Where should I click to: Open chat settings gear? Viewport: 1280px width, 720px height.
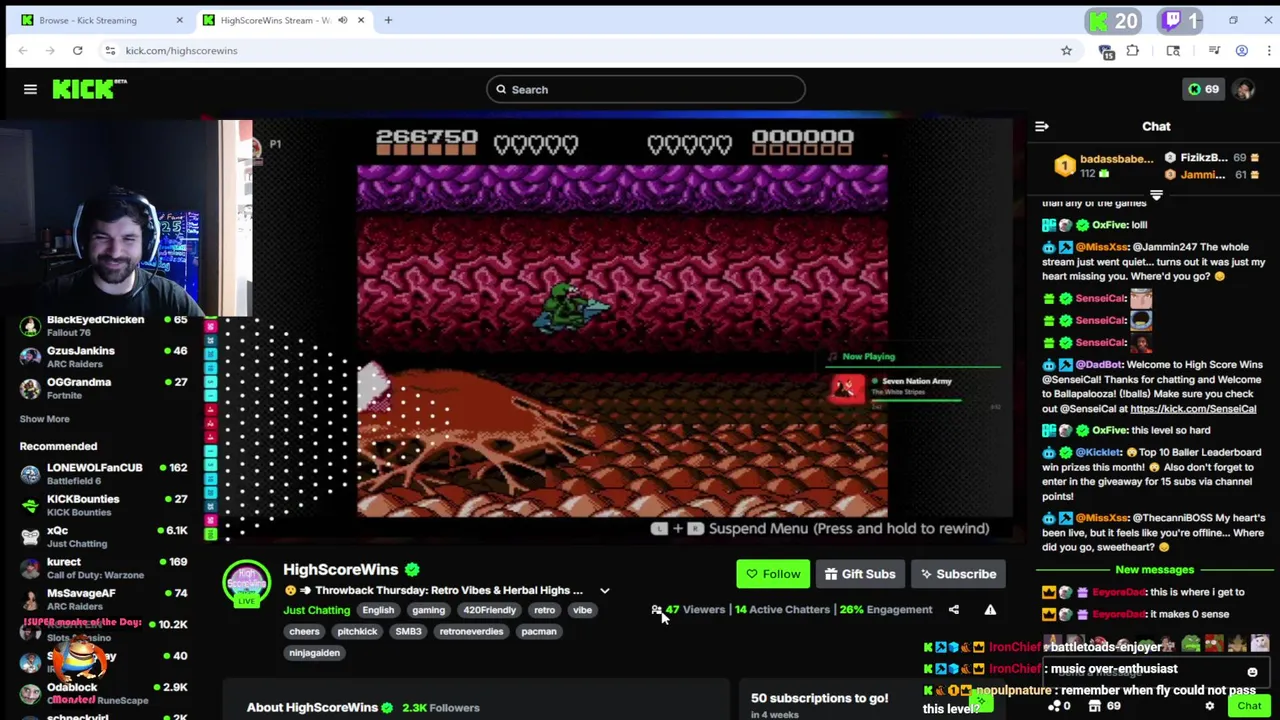(x=1209, y=706)
